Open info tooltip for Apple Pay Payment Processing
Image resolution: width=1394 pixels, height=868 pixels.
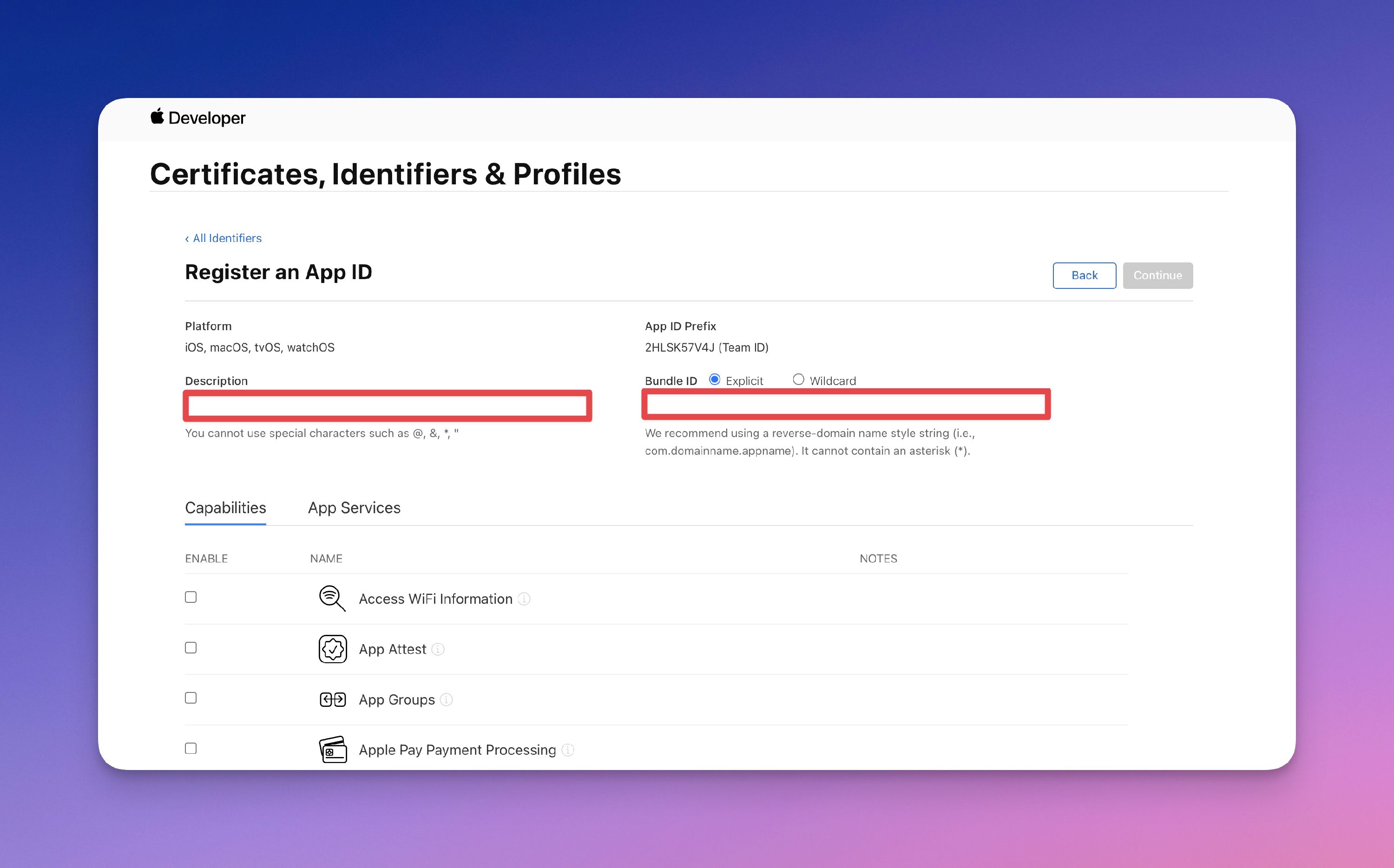coord(567,750)
